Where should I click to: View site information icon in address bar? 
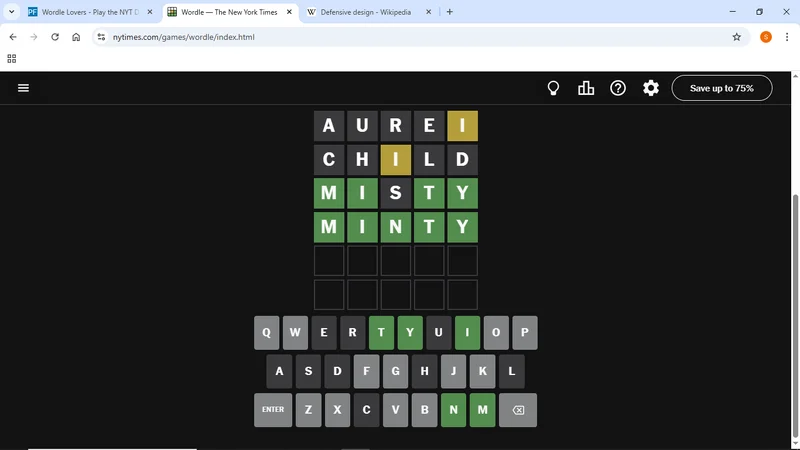[101, 37]
